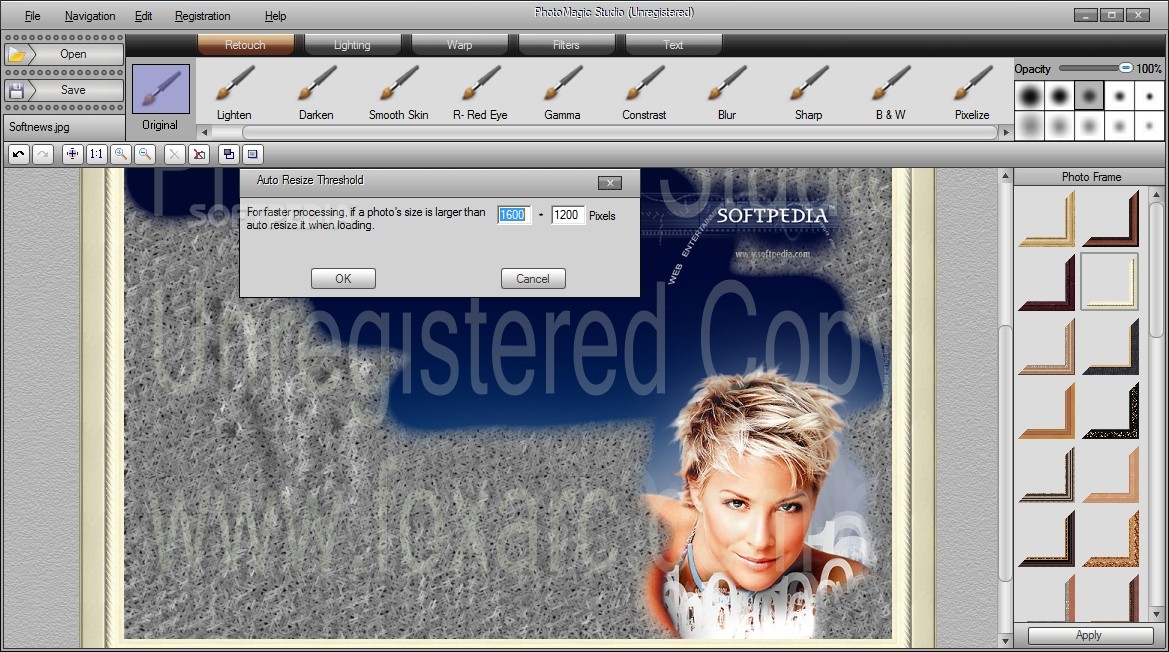The image size is (1169, 652).
Task: Pick the B & W brush
Action: [x=890, y=92]
